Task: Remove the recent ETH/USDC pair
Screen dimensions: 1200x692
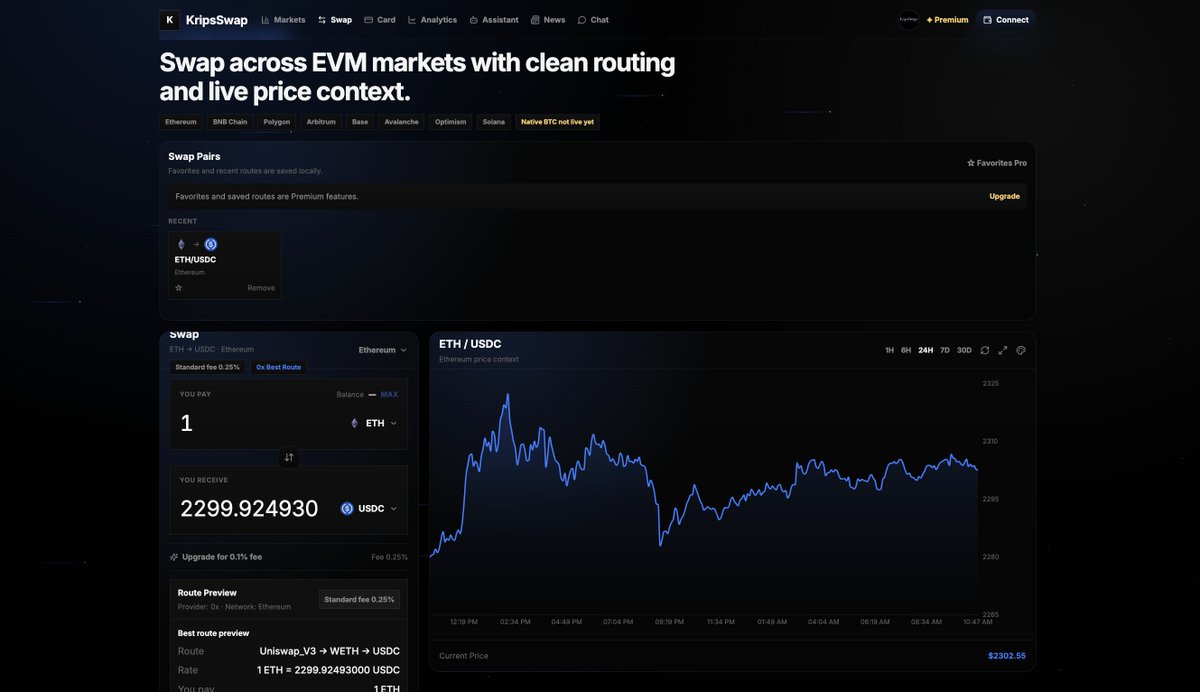Action: (x=261, y=288)
